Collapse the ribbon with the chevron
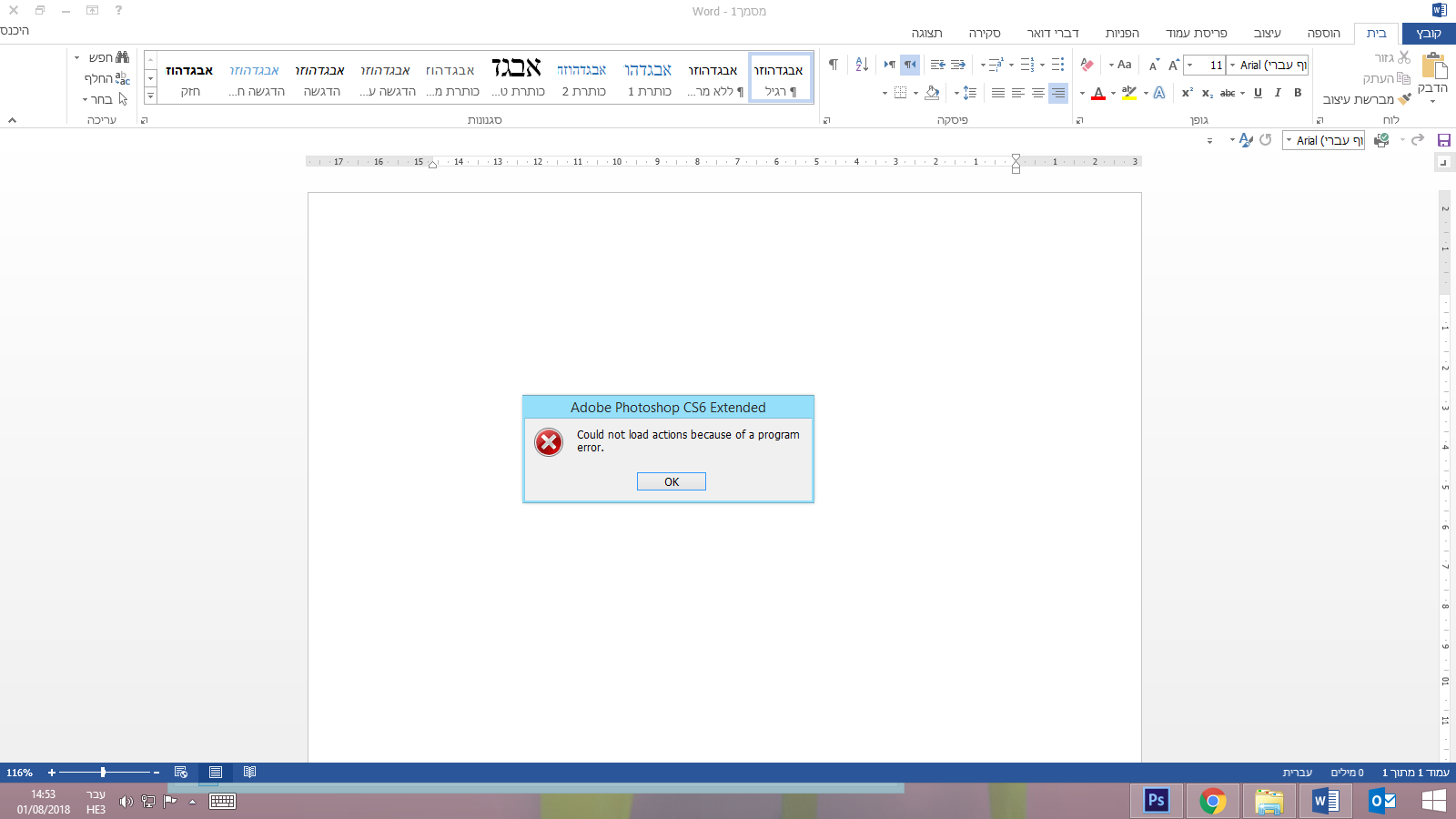 (x=12, y=120)
